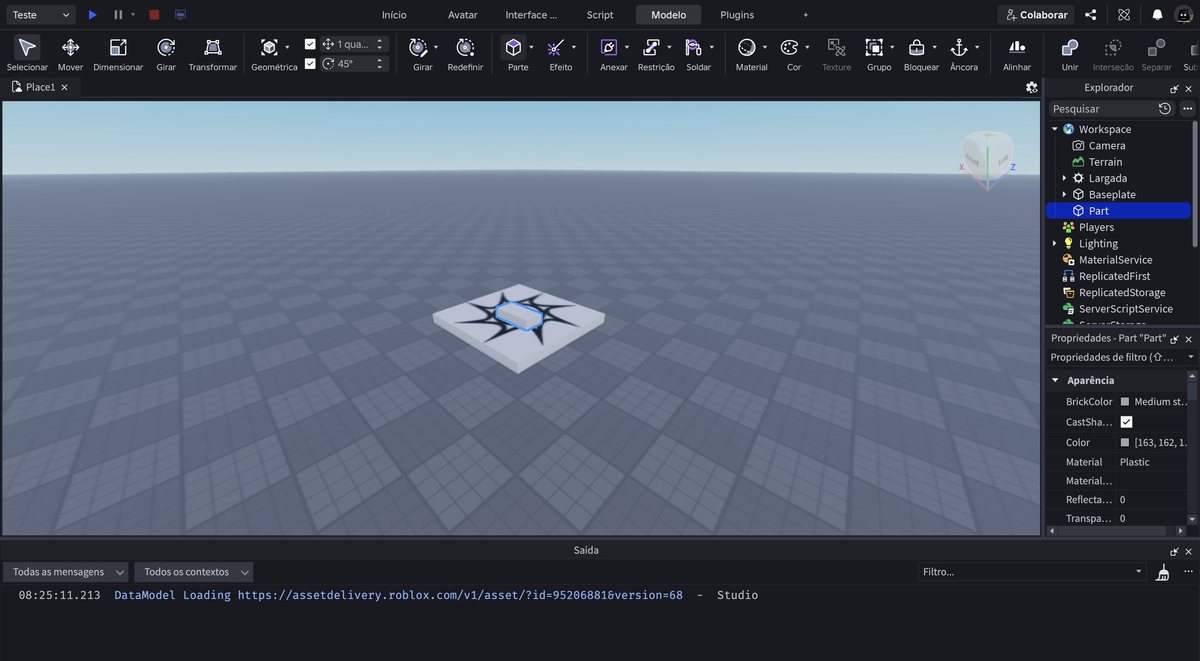Click the Cor color palette icon
The image size is (1200, 661).
point(789,47)
